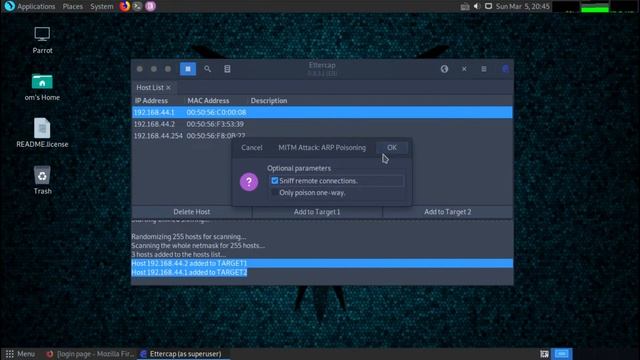Select the Host List tab
640x360 pixels.
pos(150,87)
